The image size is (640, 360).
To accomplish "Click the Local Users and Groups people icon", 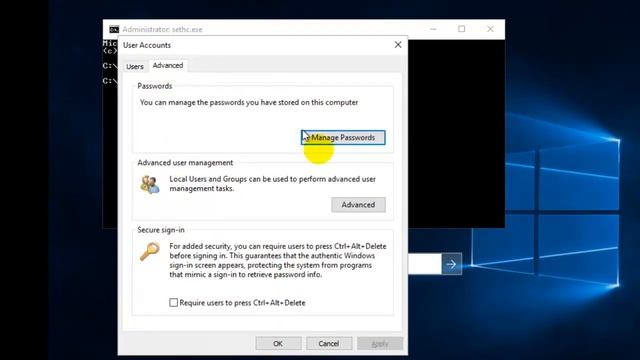I will coord(150,184).
